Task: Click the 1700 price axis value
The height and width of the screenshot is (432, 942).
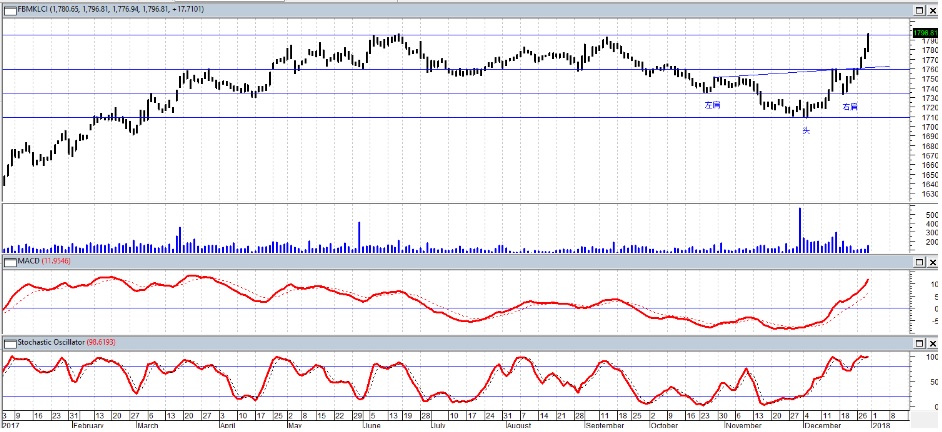Action: point(930,127)
